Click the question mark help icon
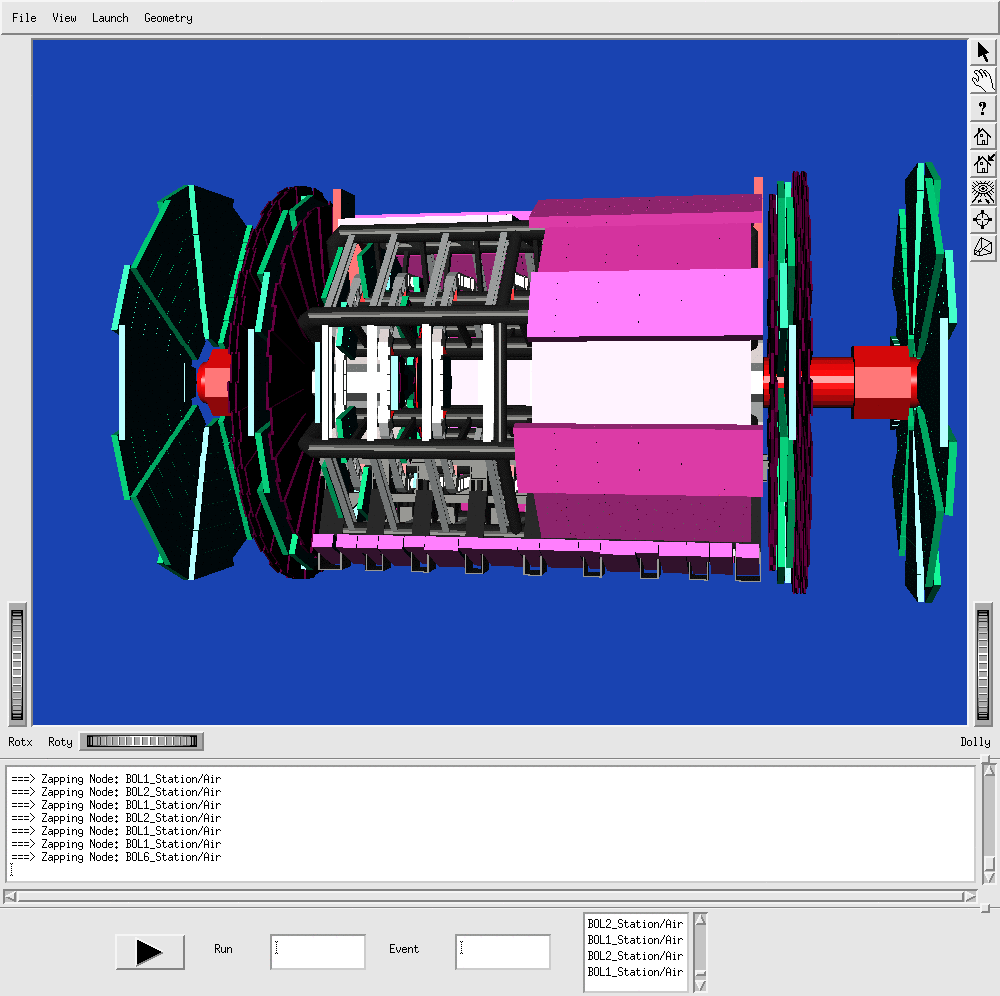The width and height of the screenshot is (1000, 996). (x=983, y=109)
